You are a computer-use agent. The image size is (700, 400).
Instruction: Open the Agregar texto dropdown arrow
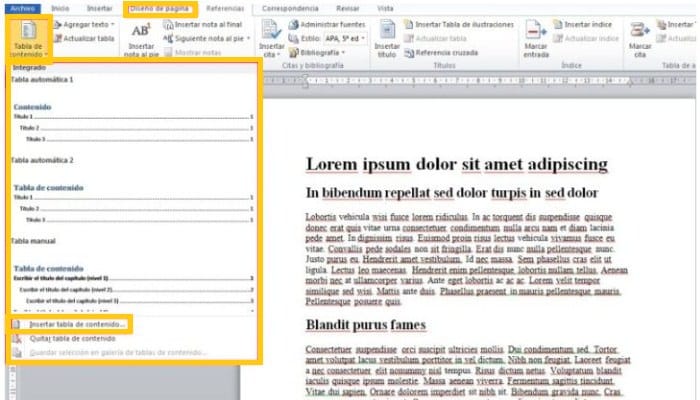pyautogui.click(x=112, y=25)
